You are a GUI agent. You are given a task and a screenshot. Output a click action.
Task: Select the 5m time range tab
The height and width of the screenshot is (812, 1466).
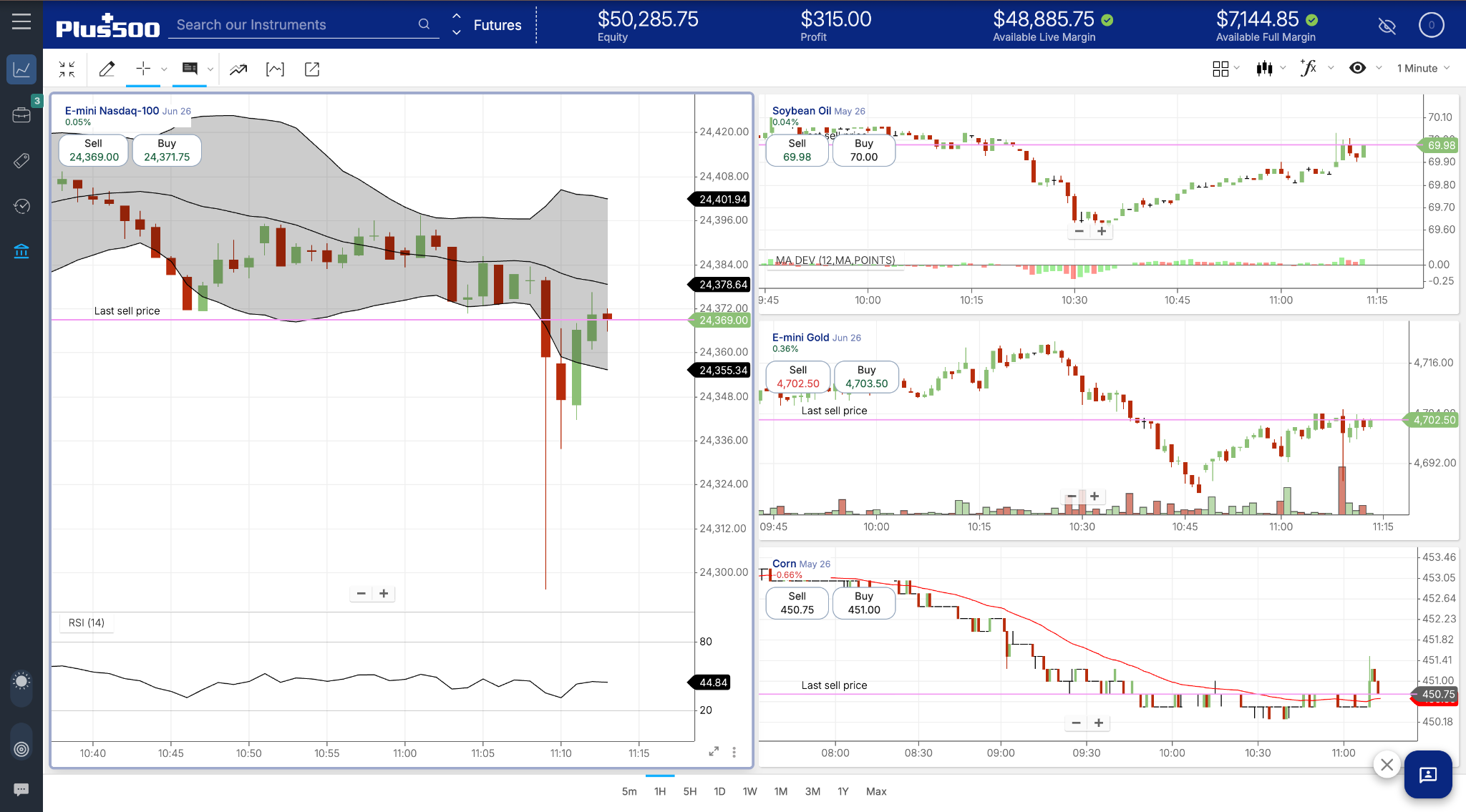629,791
